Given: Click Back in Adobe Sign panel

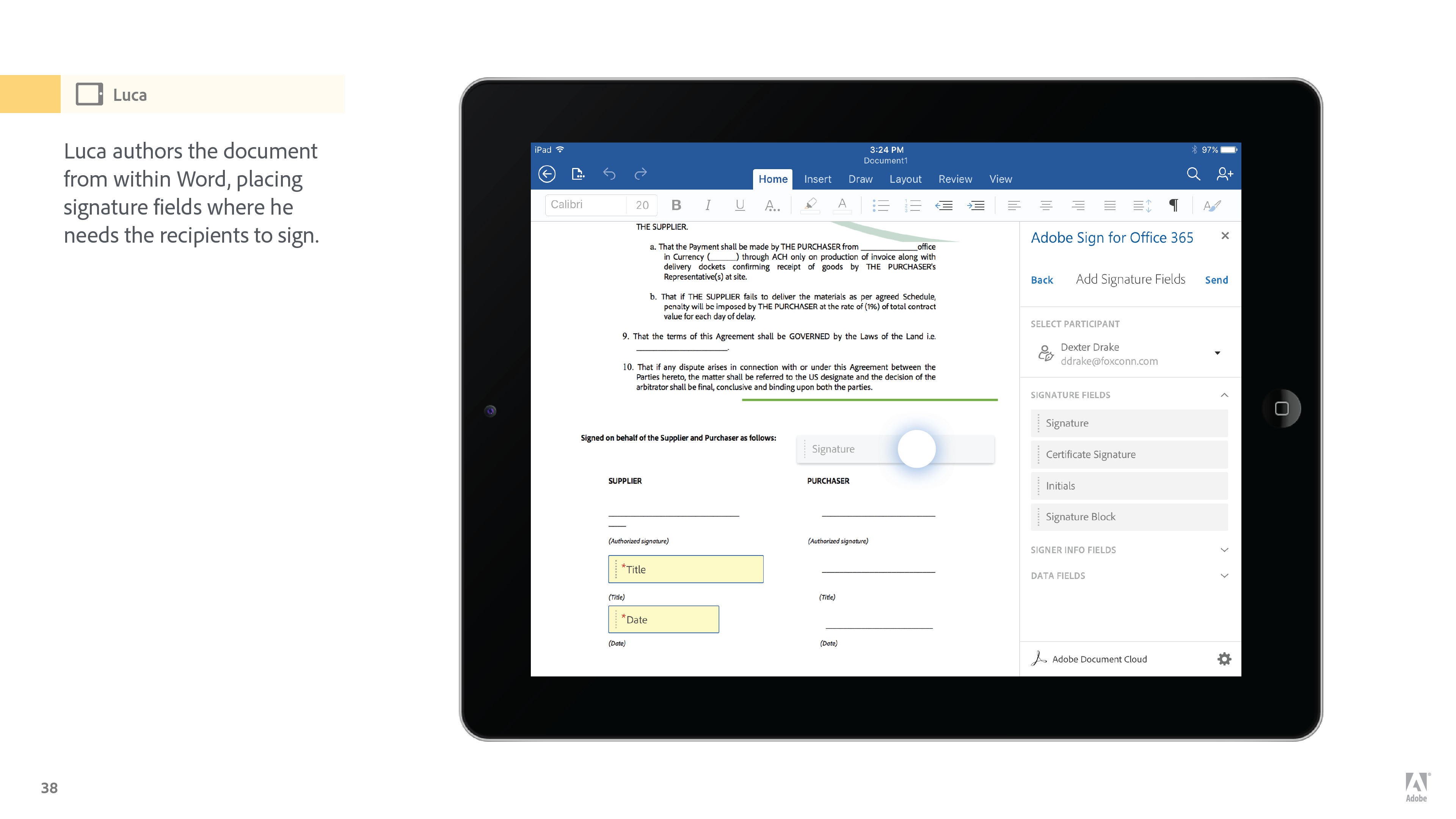Looking at the screenshot, I should [1042, 280].
